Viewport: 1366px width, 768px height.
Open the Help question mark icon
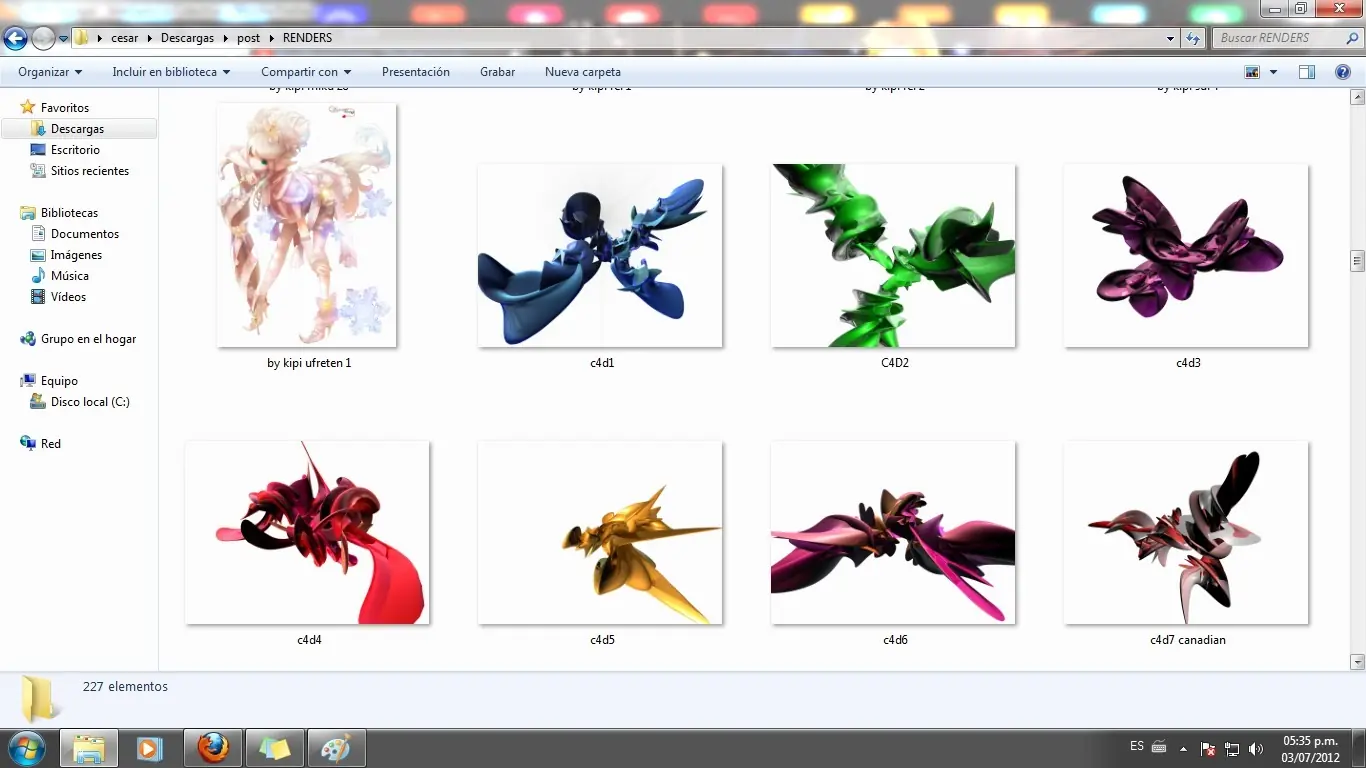pyautogui.click(x=1343, y=72)
